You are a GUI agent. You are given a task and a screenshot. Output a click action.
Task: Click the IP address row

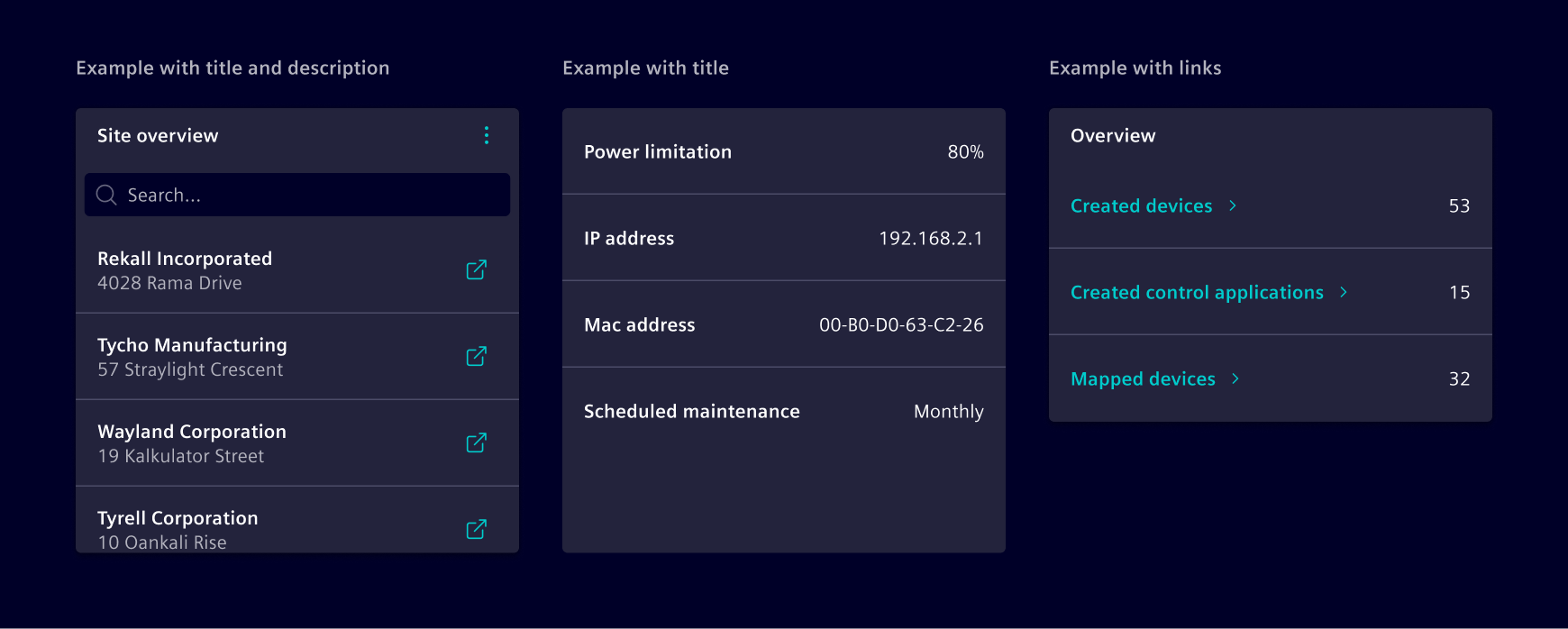[783, 238]
